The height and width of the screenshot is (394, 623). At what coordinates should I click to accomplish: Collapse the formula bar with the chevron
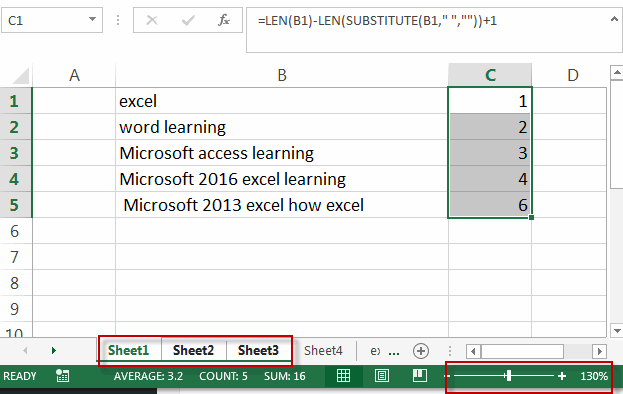coord(614,19)
